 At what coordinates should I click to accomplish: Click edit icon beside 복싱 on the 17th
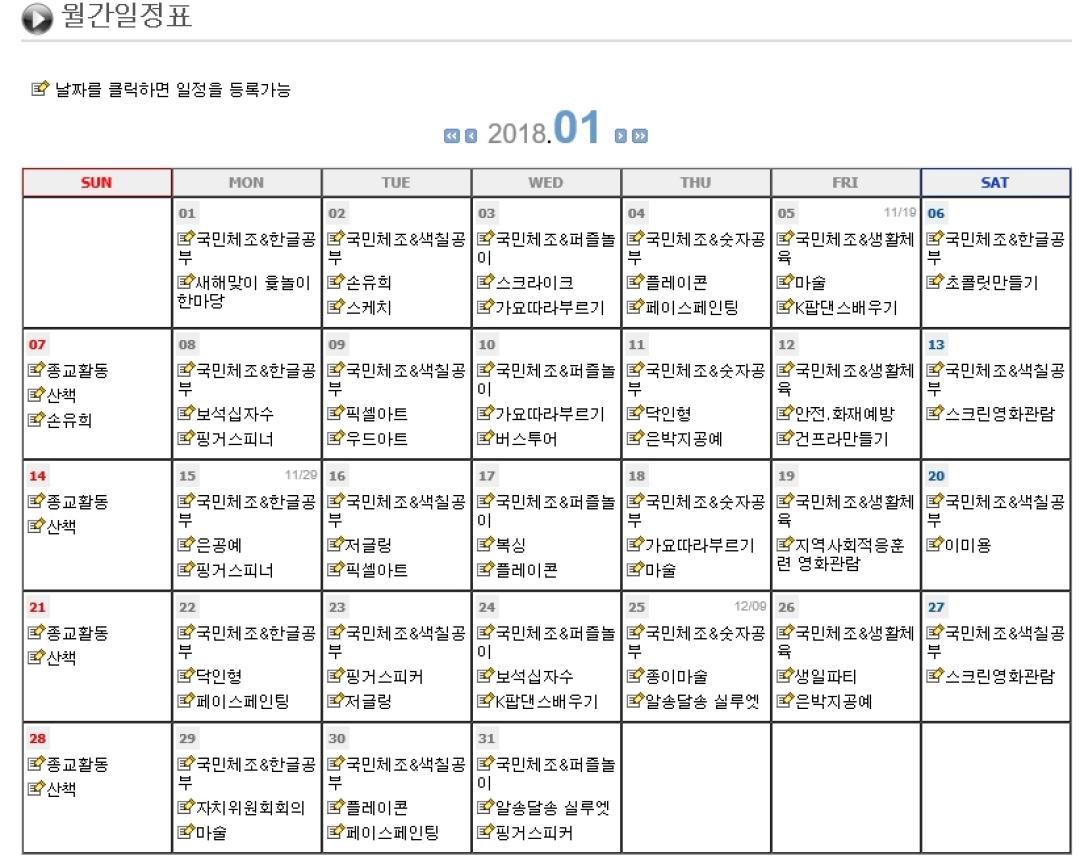(486, 545)
